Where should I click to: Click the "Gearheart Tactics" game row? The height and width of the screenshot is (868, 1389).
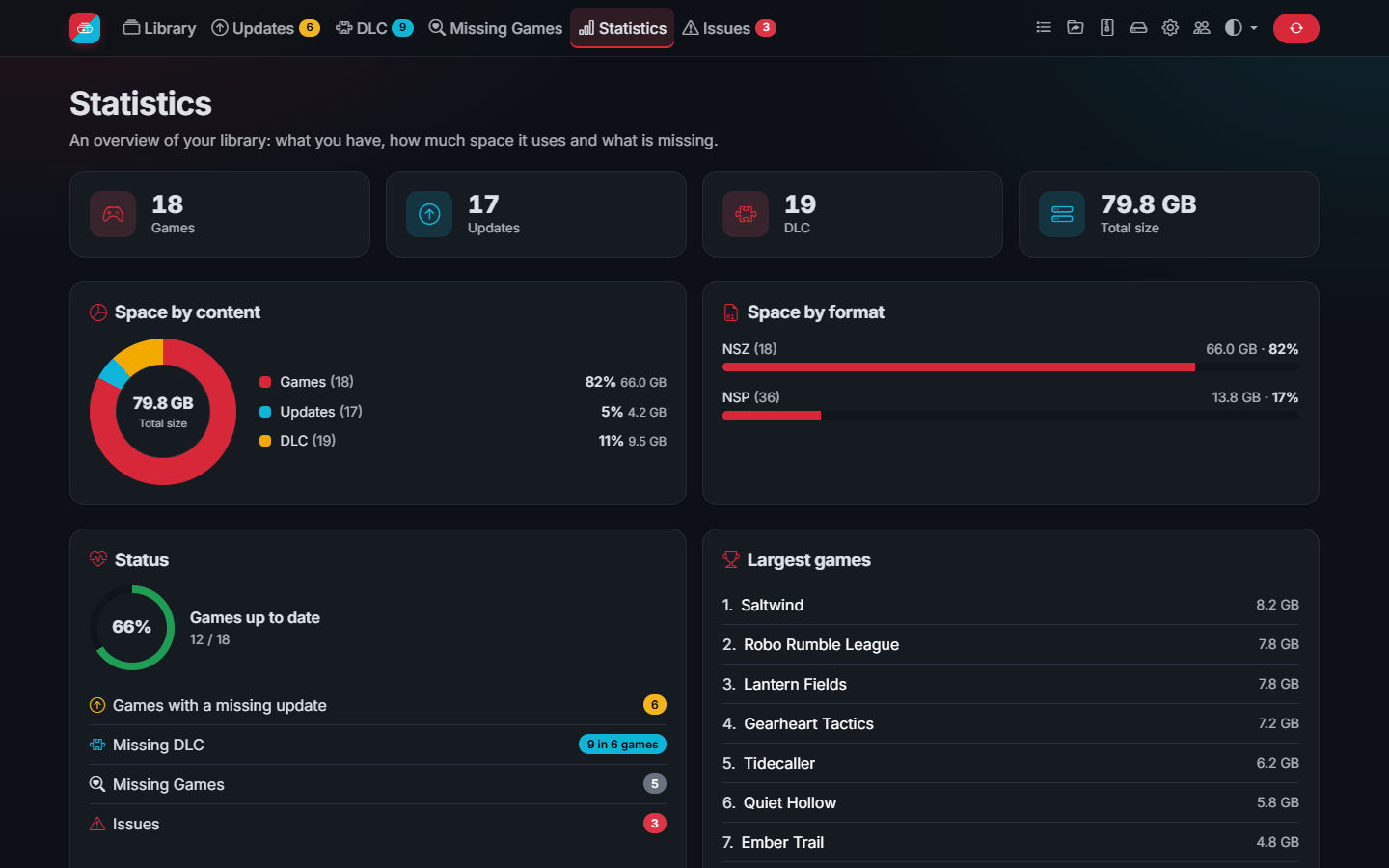click(x=1011, y=723)
